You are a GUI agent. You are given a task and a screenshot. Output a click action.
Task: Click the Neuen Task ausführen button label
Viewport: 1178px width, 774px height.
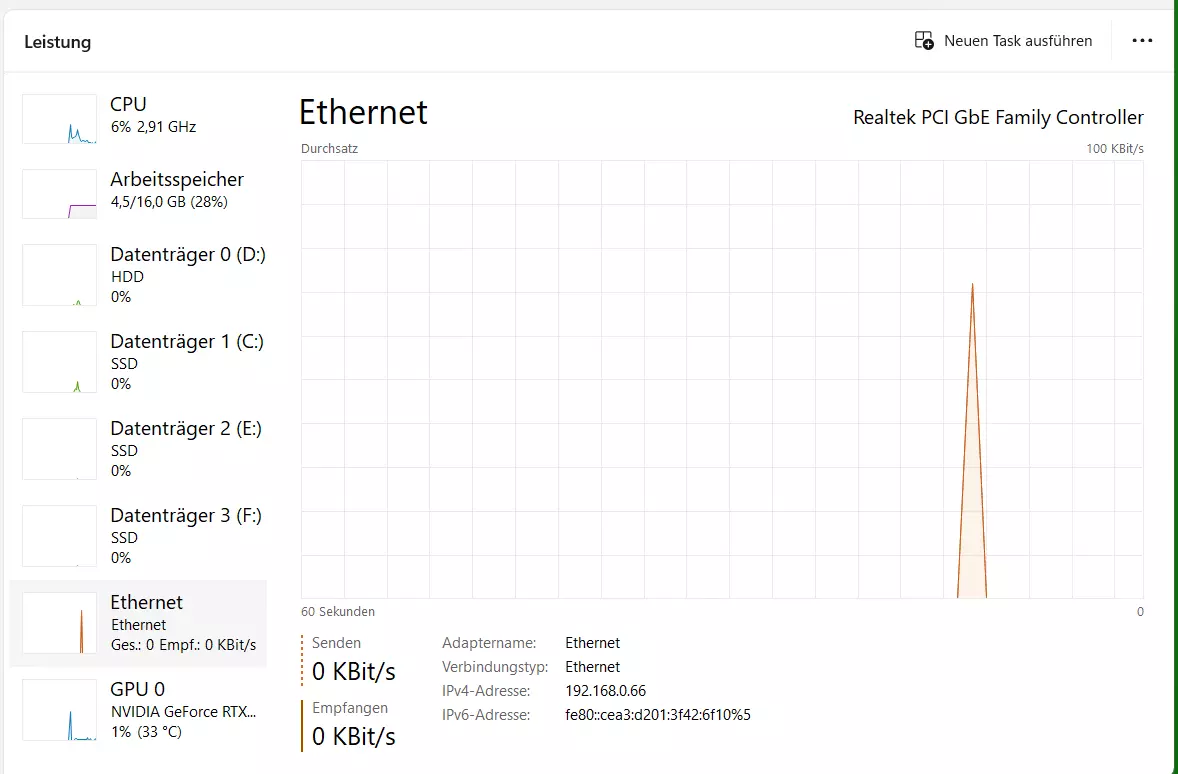[1018, 41]
